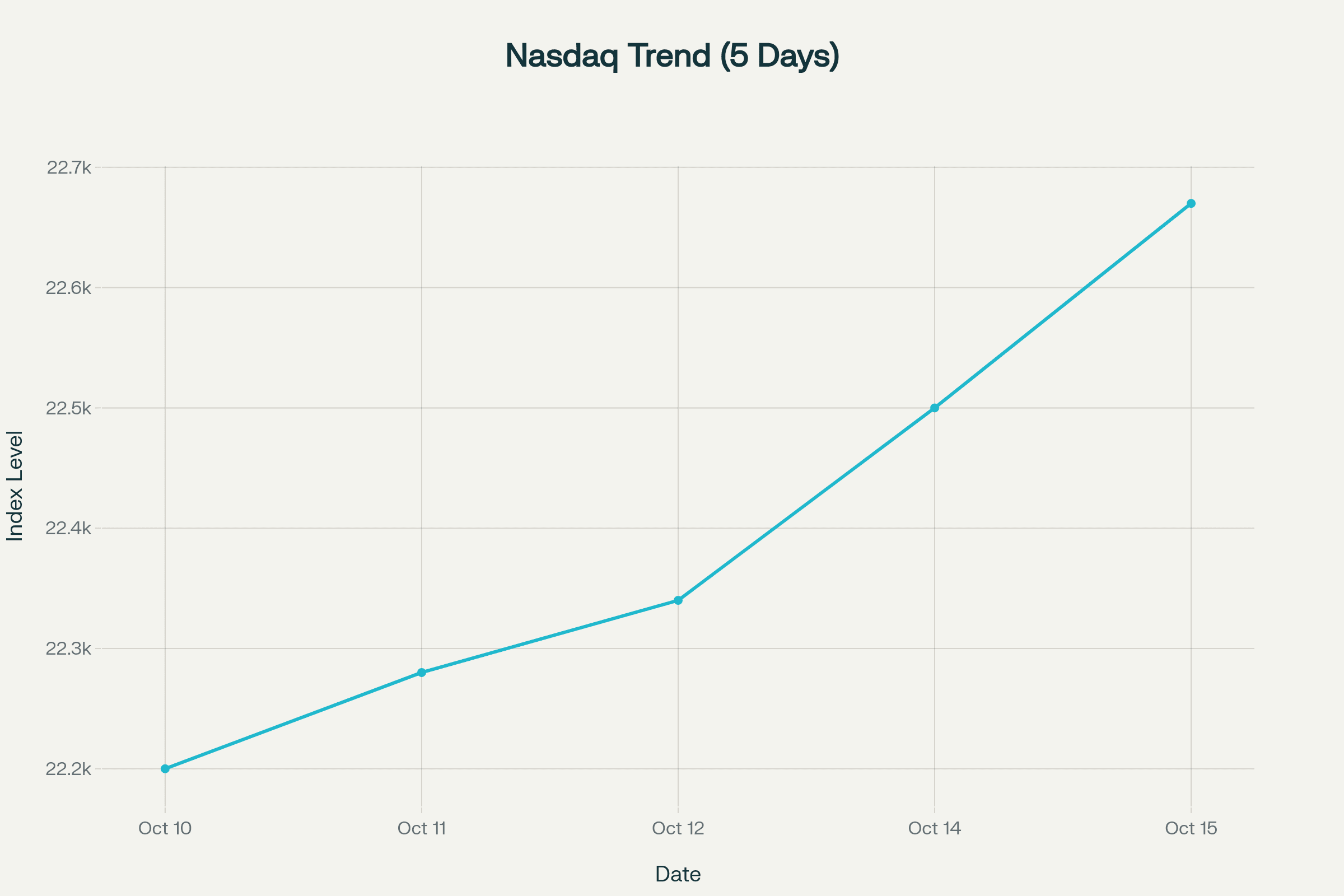Click the chart title Nasdaq Trend (5 Days)
Viewport: 1344px width, 896px height.
[672, 56]
